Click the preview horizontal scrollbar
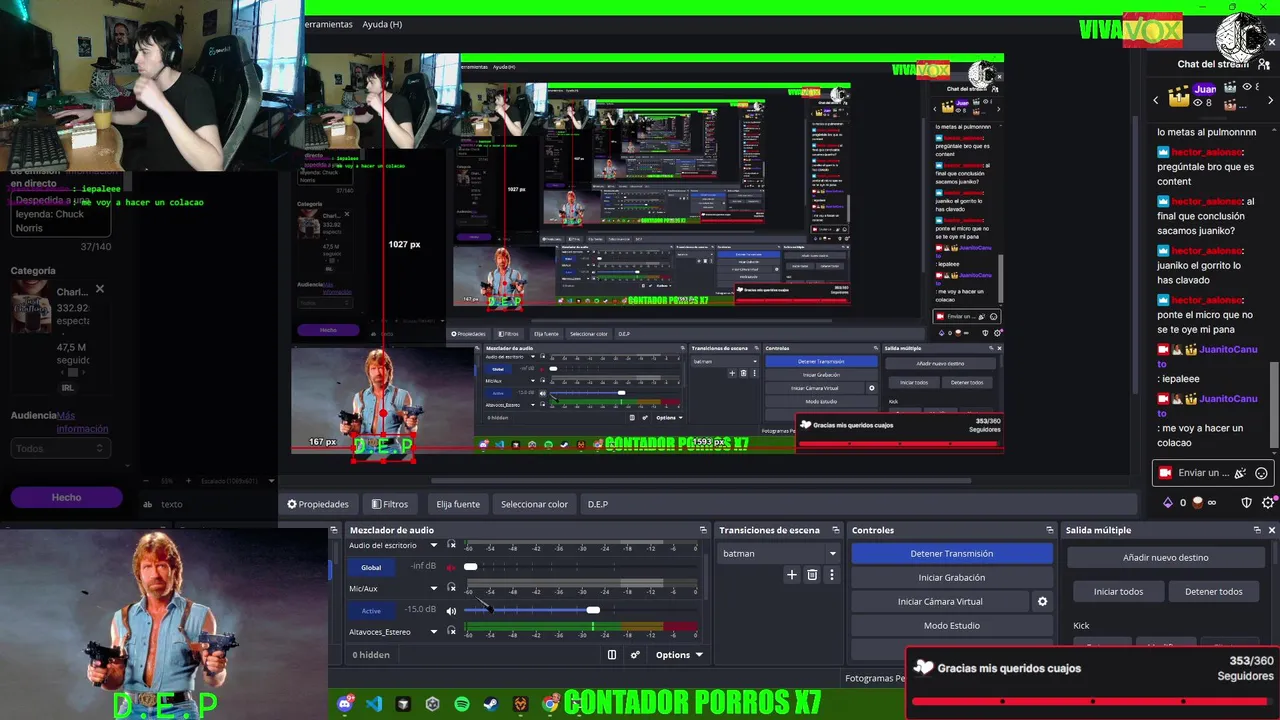 700,481
